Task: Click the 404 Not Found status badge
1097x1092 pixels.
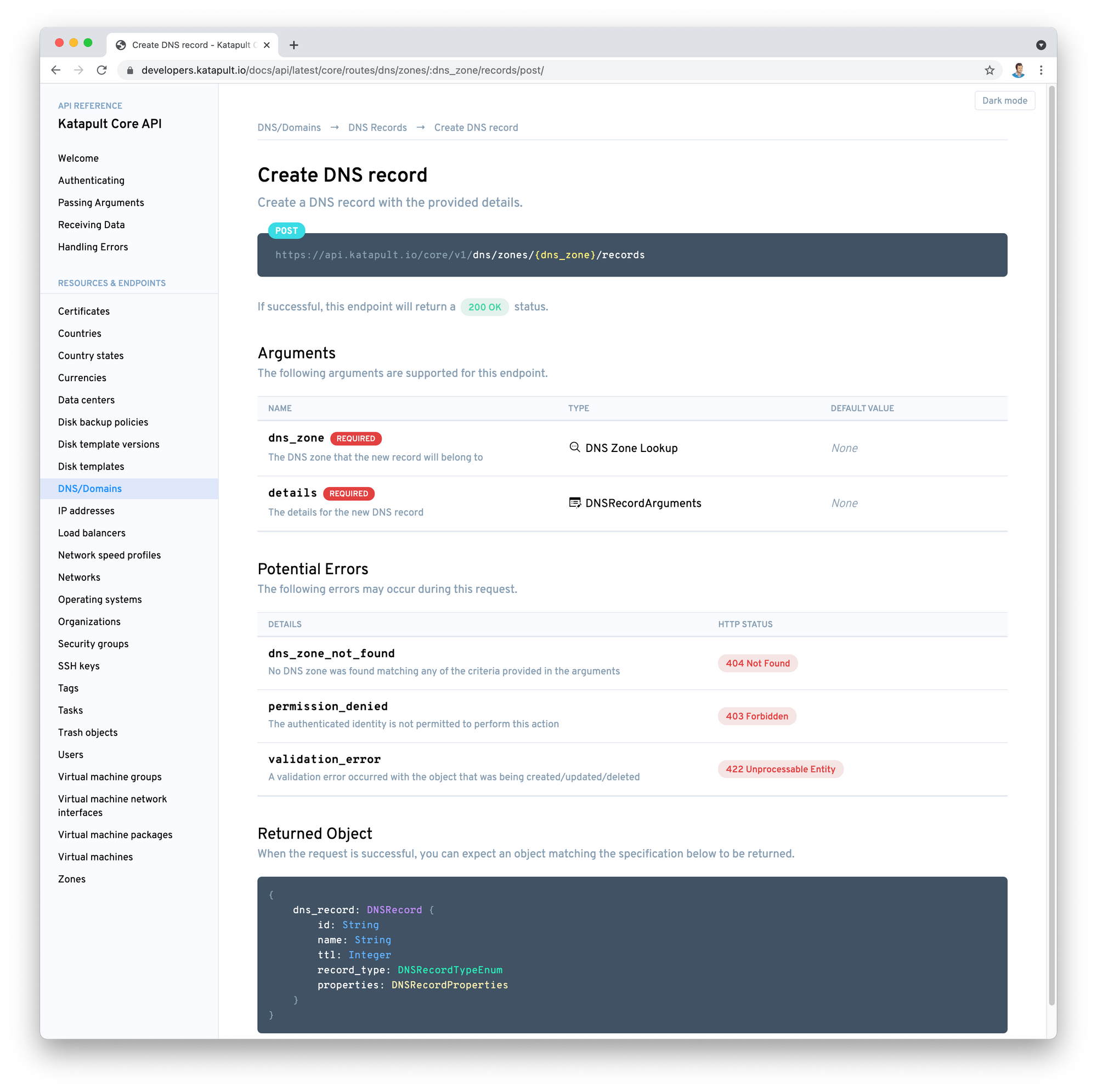Action: coord(757,663)
